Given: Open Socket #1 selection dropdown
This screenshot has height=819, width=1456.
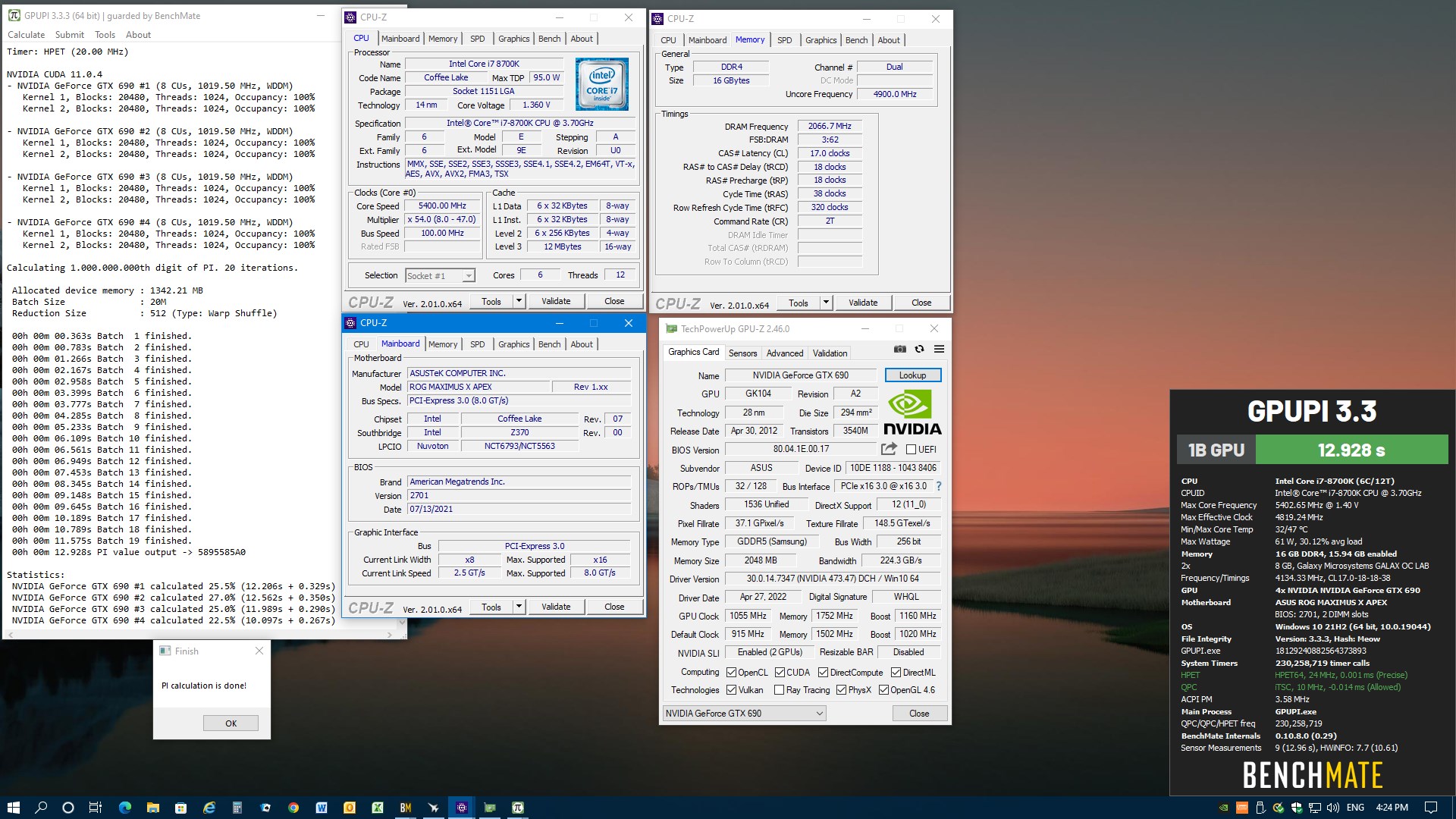Looking at the screenshot, I should pyautogui.click(x=440, y=276).
